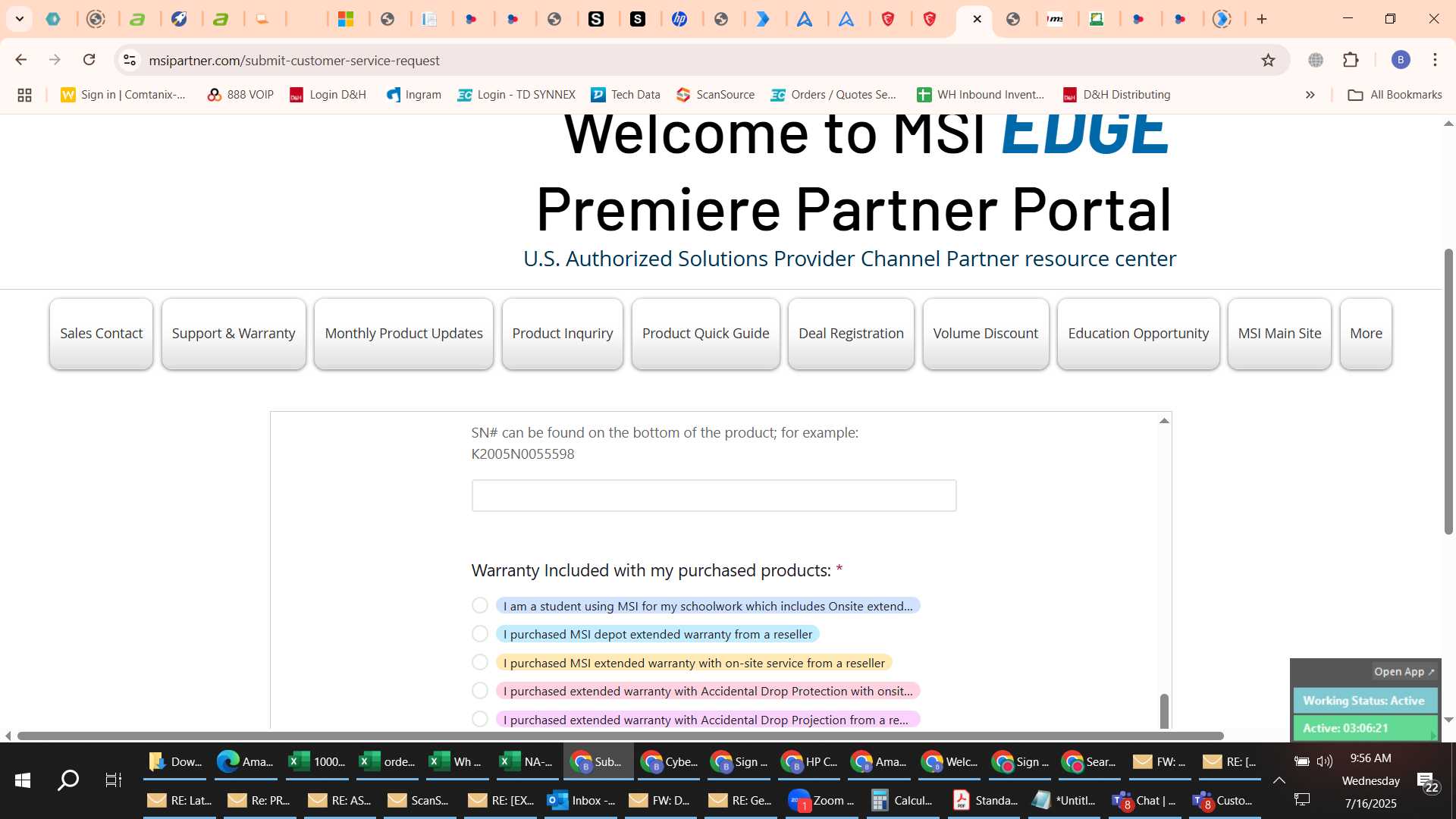Select extended warranty with on-site service option

479,662
